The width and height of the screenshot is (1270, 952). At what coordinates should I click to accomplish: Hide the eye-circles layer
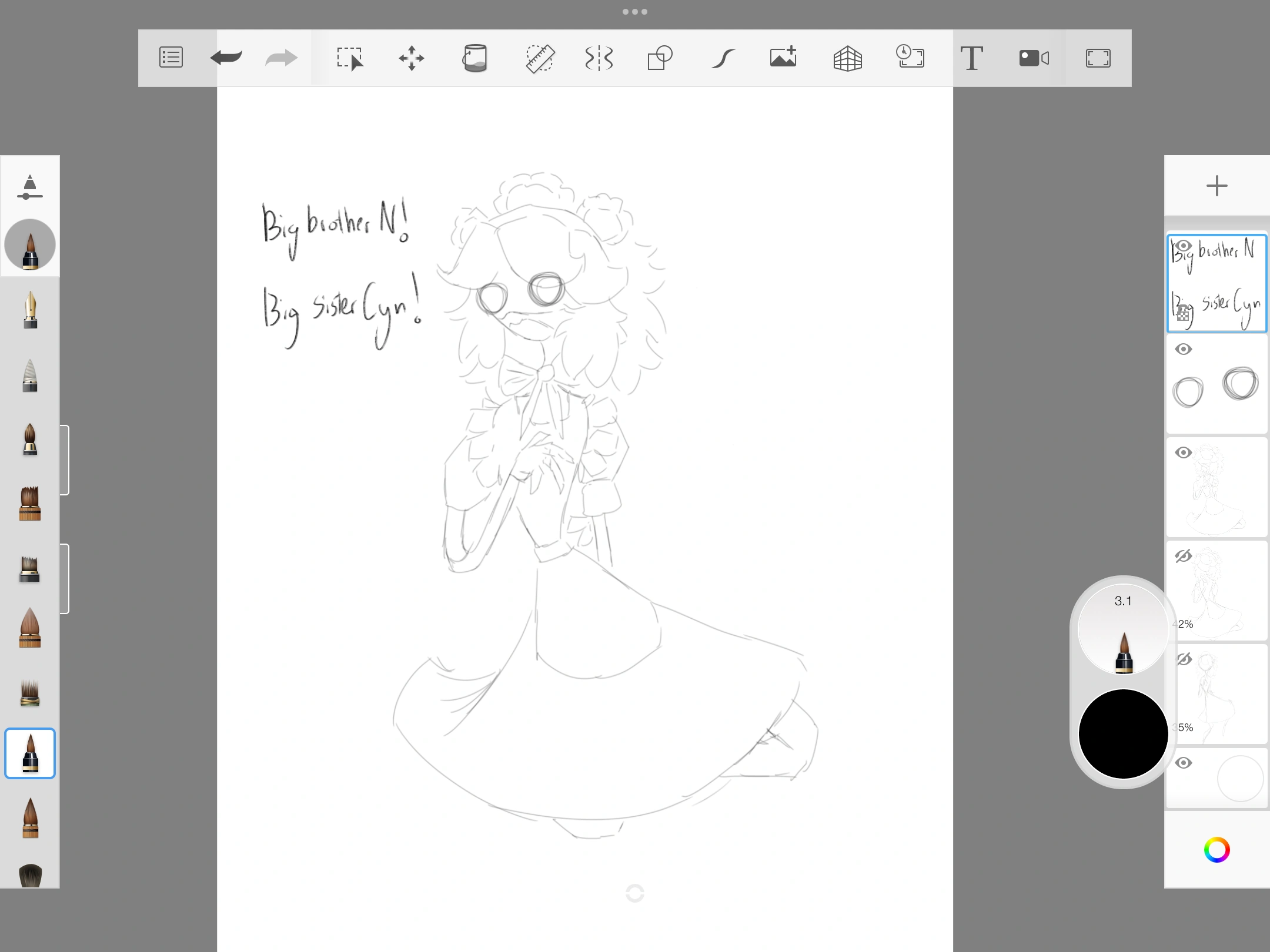(1184, 349)
